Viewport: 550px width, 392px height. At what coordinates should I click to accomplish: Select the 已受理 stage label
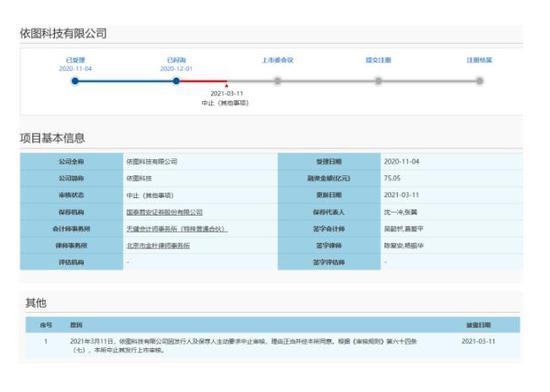(x=75, y=60)
